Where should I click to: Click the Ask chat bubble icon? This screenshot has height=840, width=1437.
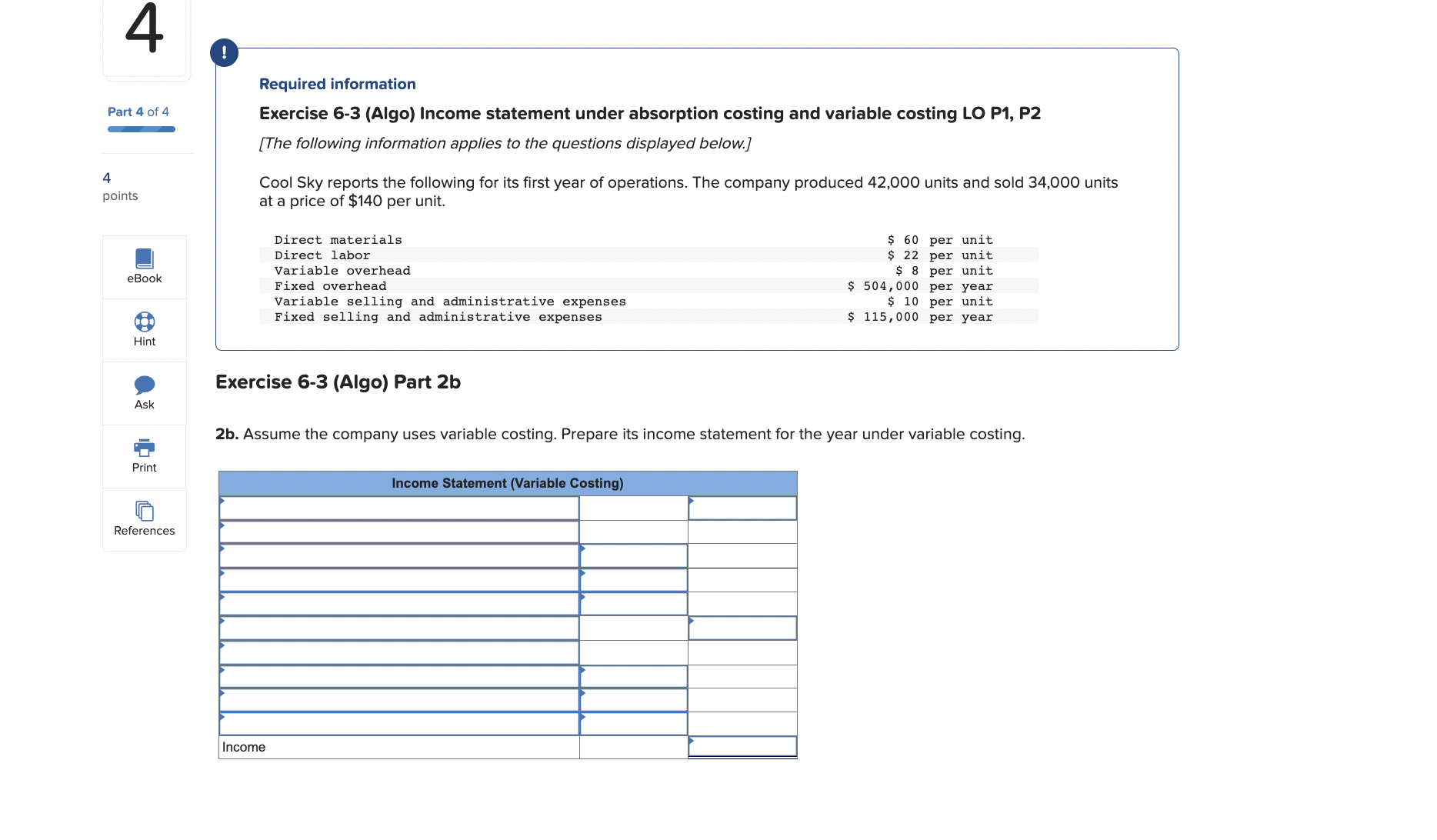[x=144, y=385]
